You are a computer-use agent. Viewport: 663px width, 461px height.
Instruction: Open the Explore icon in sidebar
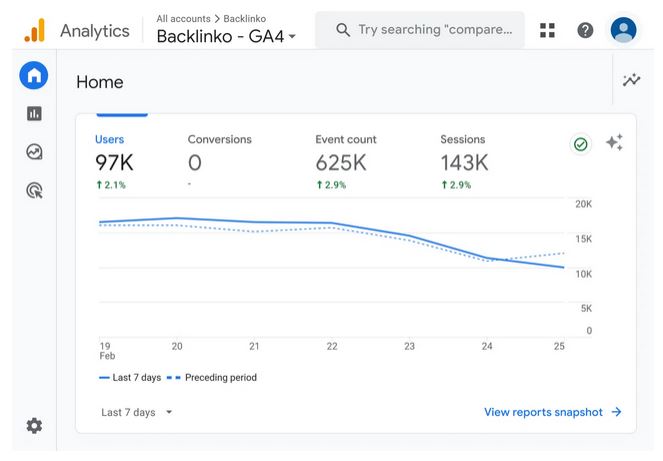click(x=34, y=152)
